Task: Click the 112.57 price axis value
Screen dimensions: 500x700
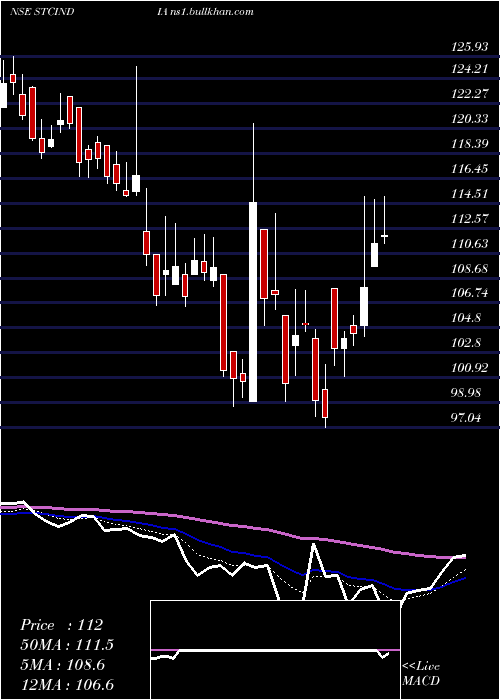Action: [469, 219]
